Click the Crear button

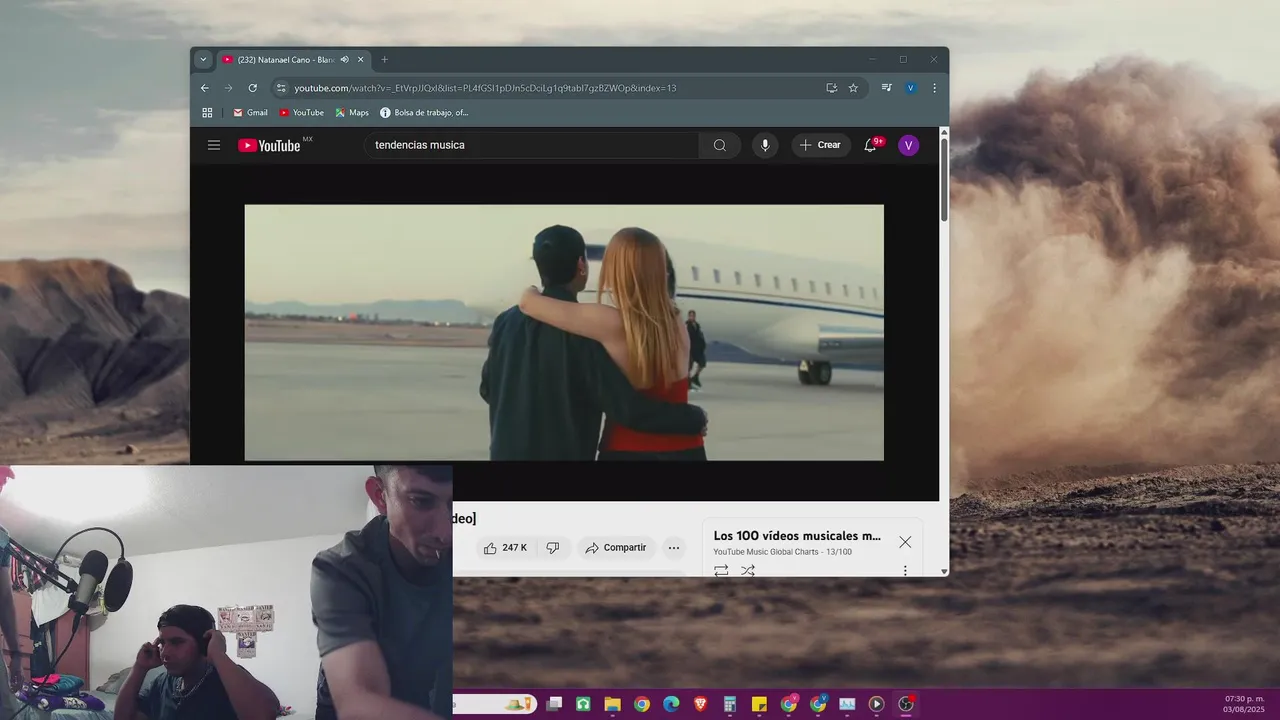pos(821,145)
